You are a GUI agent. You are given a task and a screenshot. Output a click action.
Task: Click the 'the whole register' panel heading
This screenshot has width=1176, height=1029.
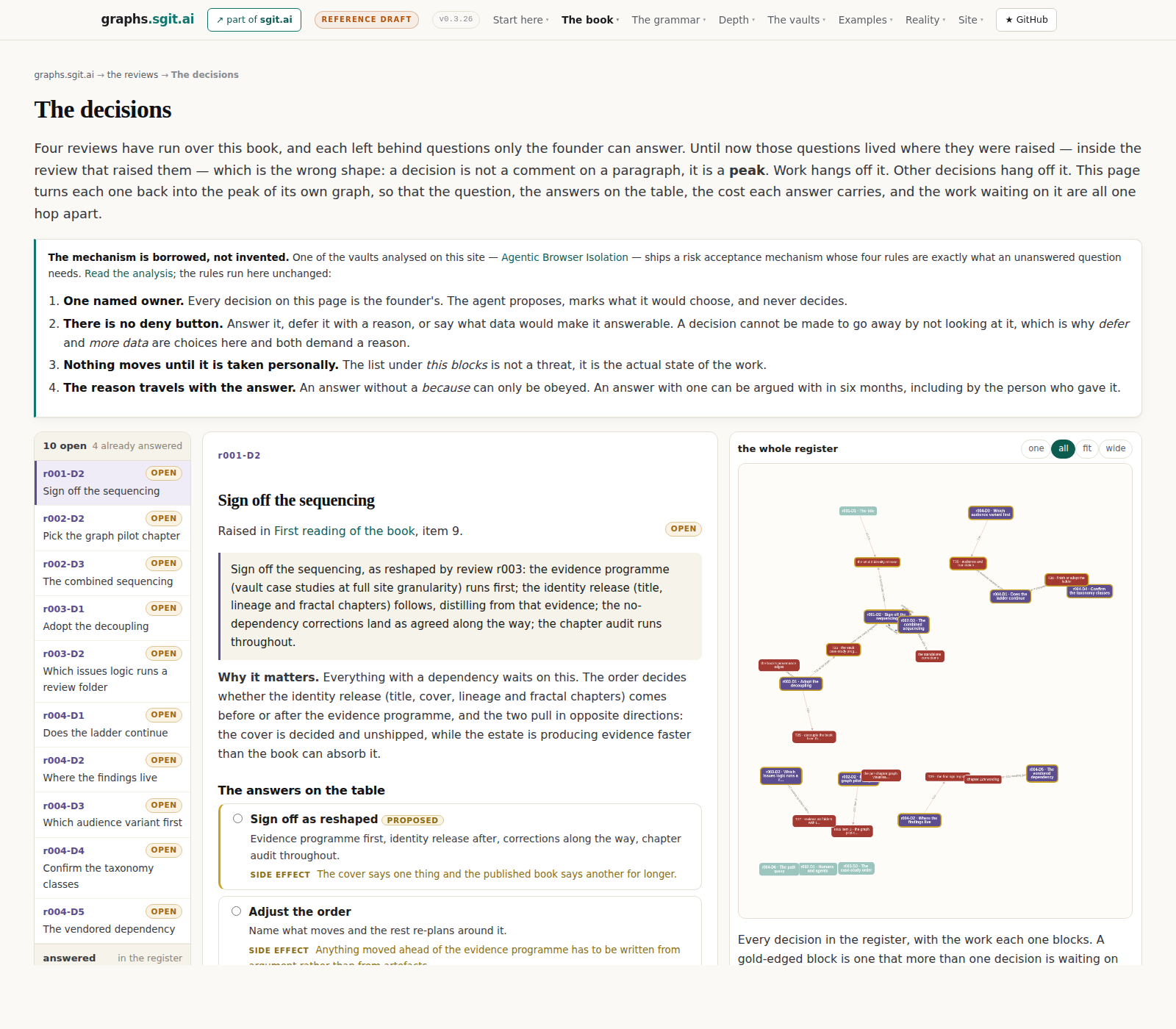[x=788, y=448]
